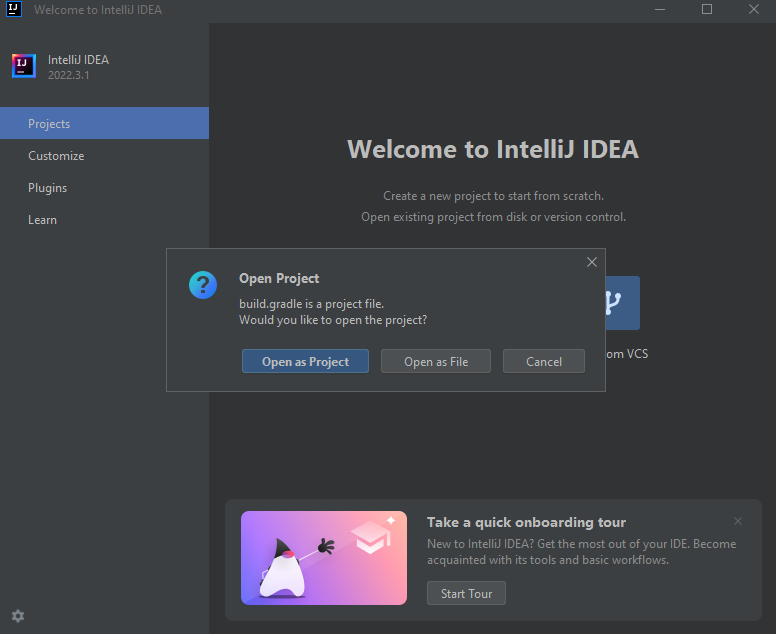The width and height of the screenshot is (776, 634).
Task: Click the 'Welcome to IntelliJ IDEA' heading
Action: (493, 149)
